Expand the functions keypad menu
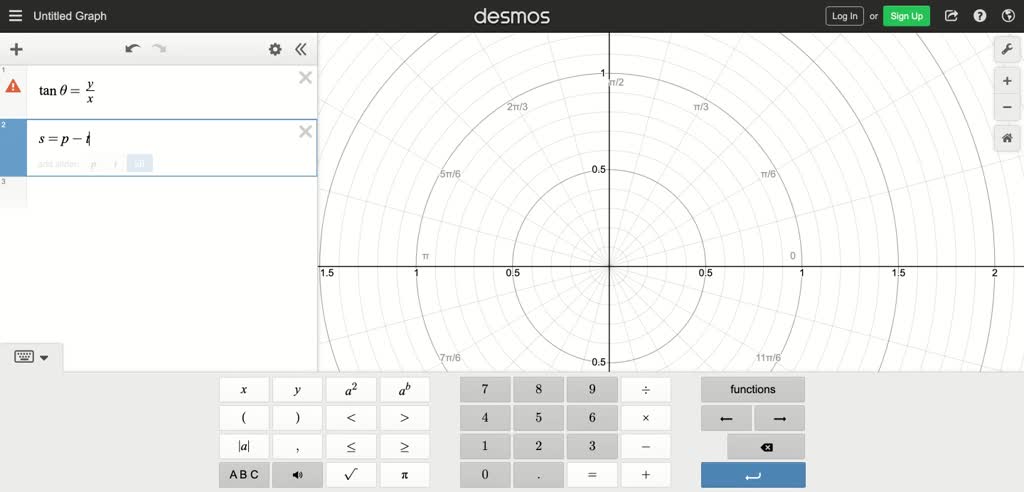Viewport: 1024px width, 492px height. pos(752,389)
